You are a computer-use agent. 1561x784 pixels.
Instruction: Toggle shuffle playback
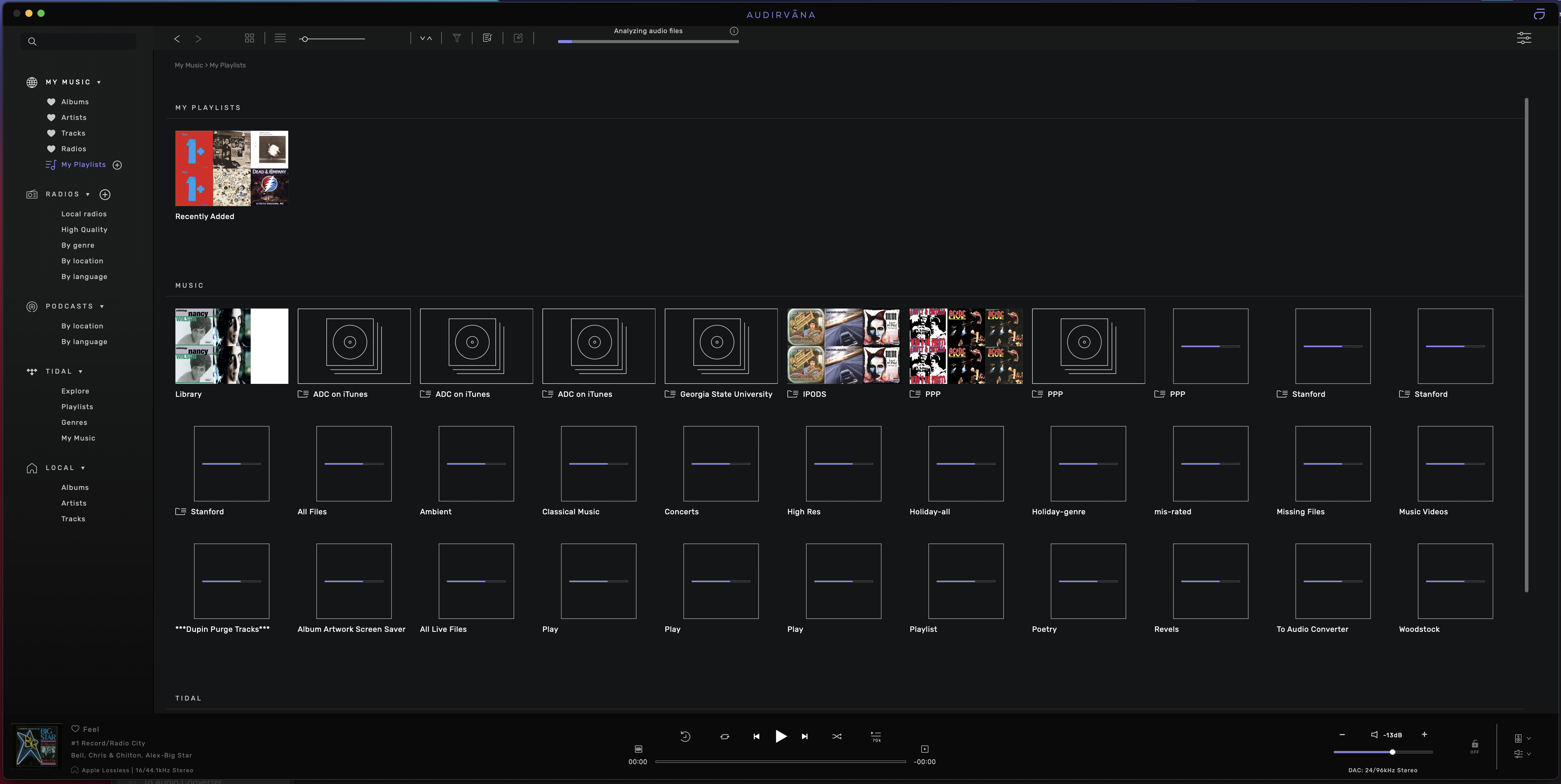point(837,736)
